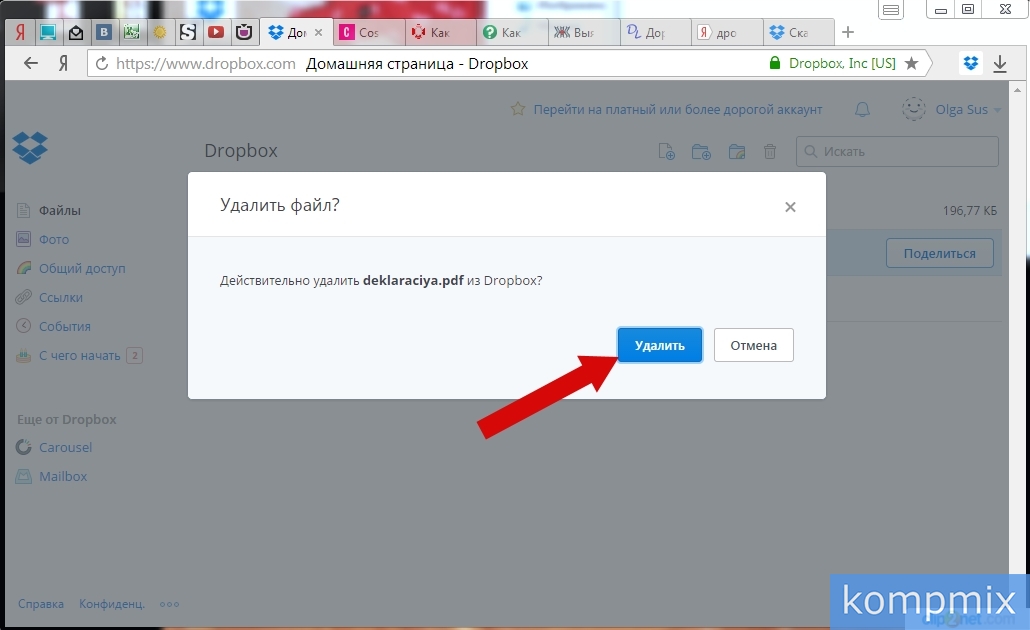Screen dimensions: 1030x630
Task: Open События in the sidebar
Action: [x=64, y=326]
